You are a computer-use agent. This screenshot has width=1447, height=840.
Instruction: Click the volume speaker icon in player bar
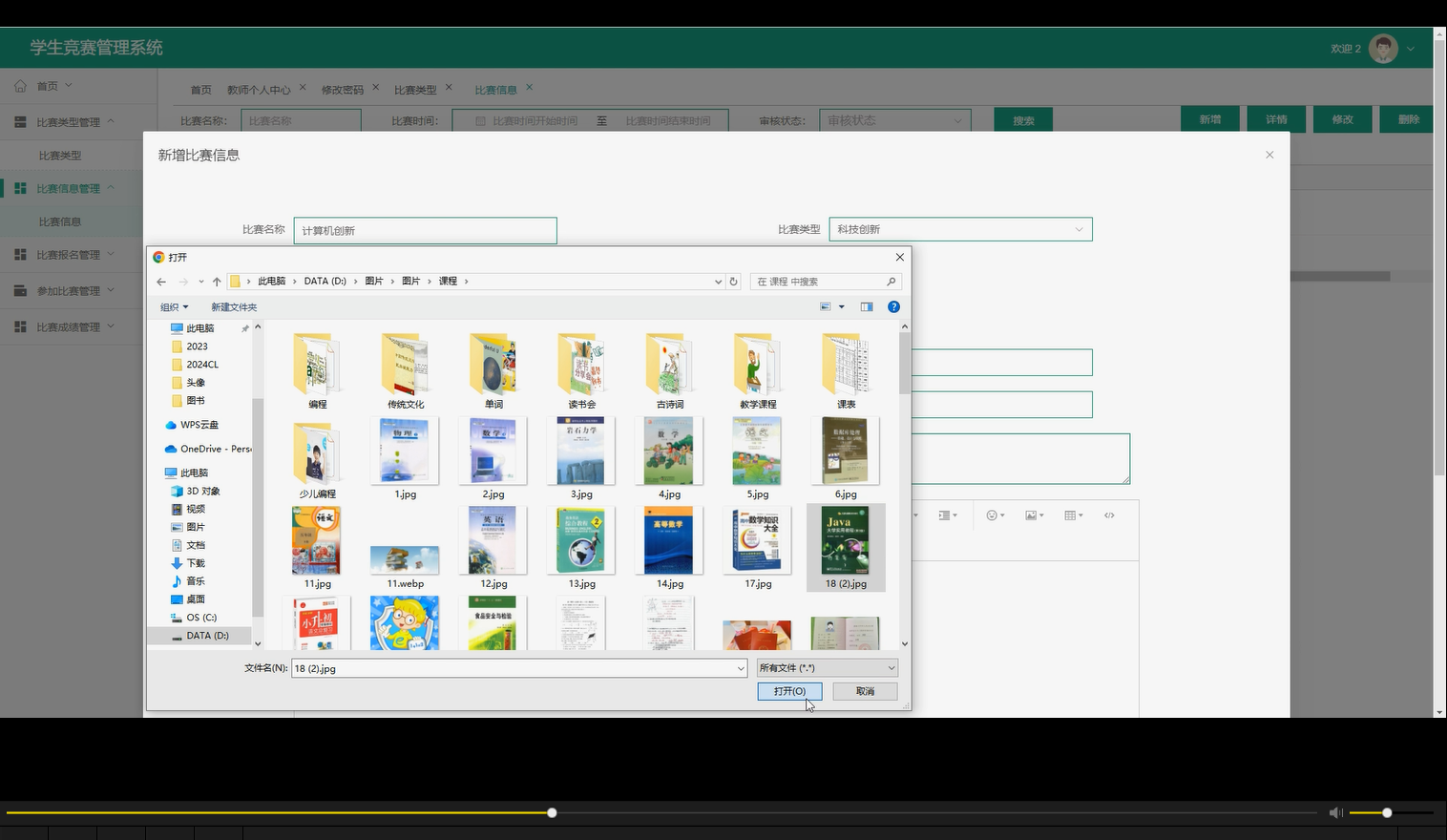[x=1335, y=812]
